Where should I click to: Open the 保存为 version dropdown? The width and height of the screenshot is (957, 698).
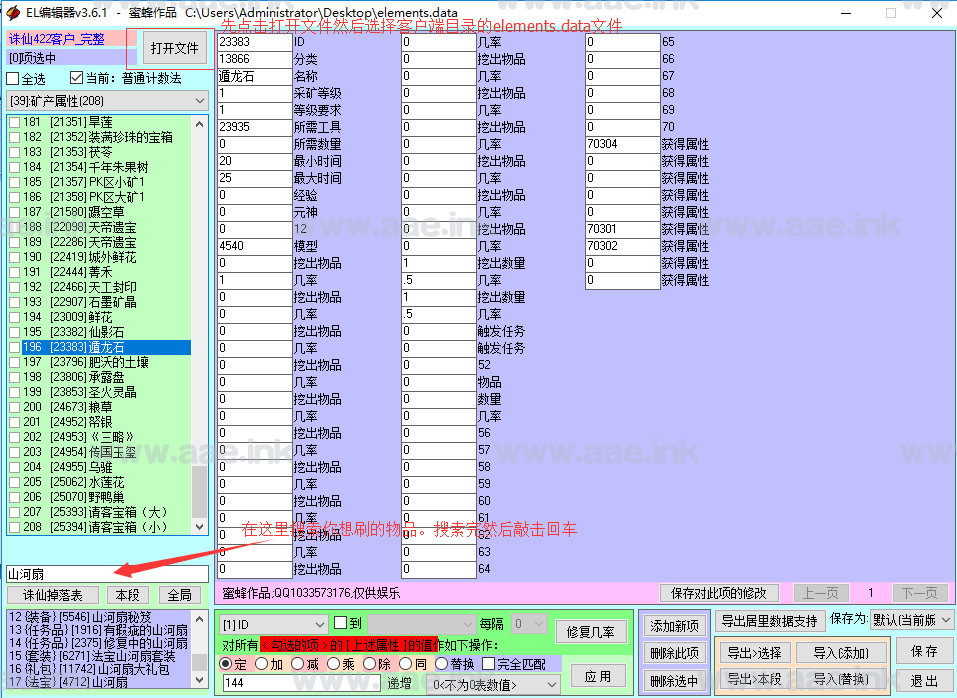(x=912, y=620)
